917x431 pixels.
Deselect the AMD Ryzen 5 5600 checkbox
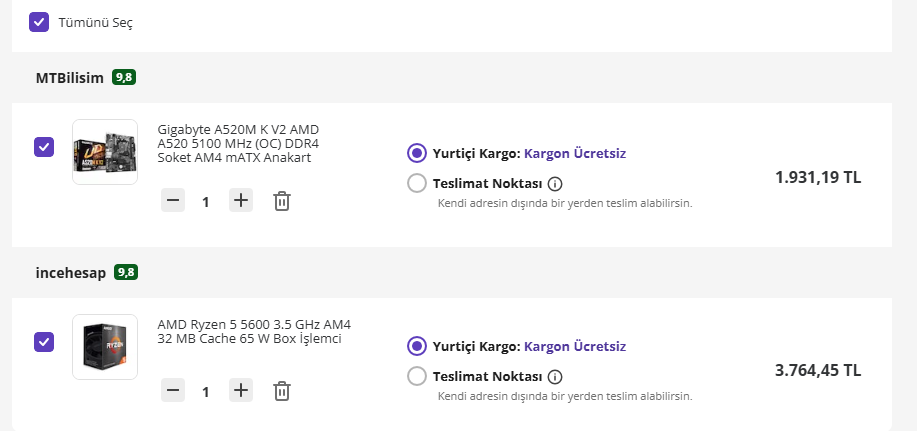coord(44,342)
